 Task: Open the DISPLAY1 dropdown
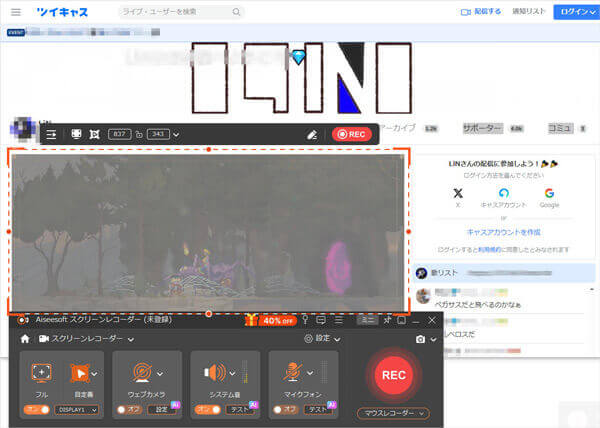click(x=76, y=410)
